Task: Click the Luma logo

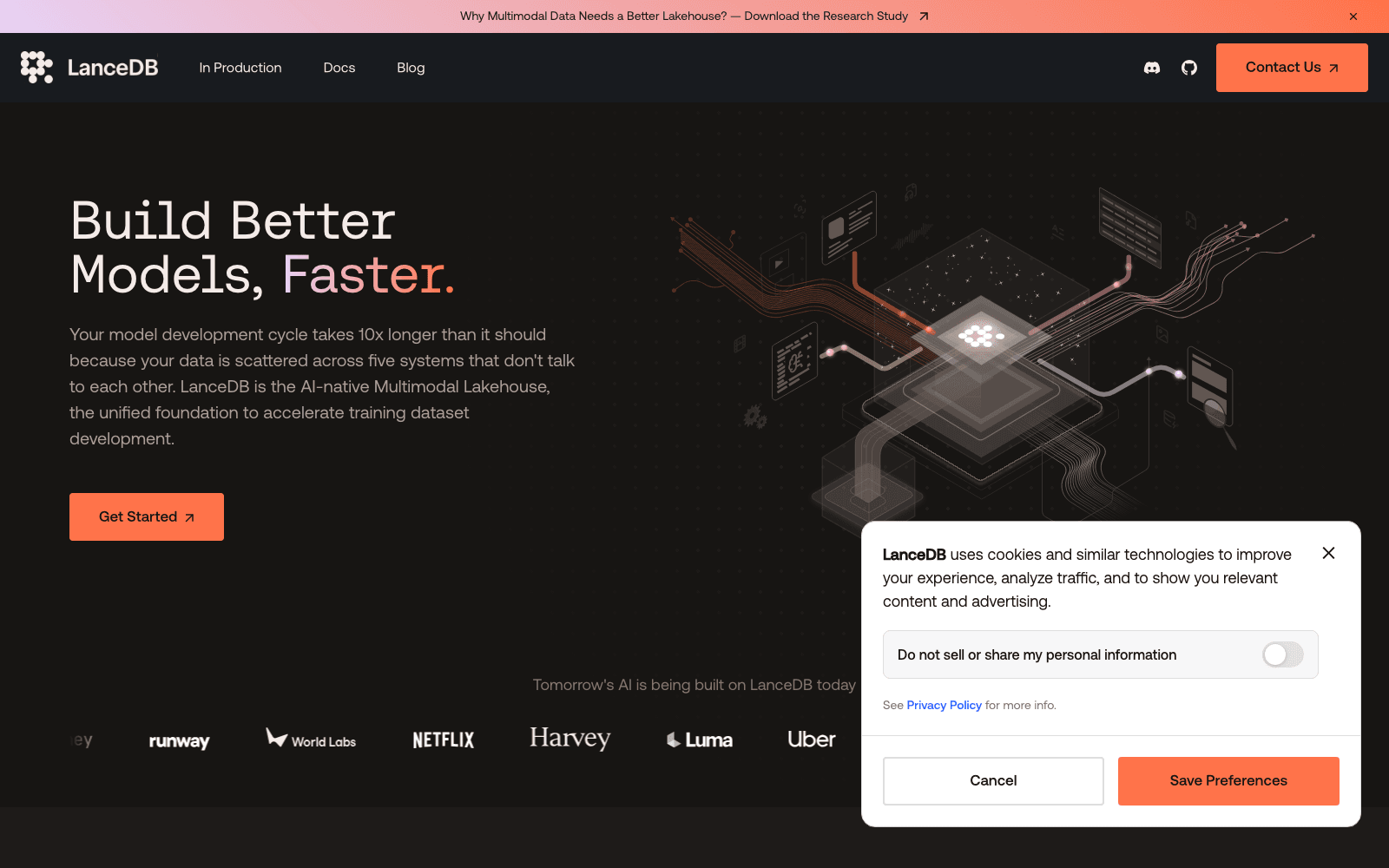Action: coord(700,740)
